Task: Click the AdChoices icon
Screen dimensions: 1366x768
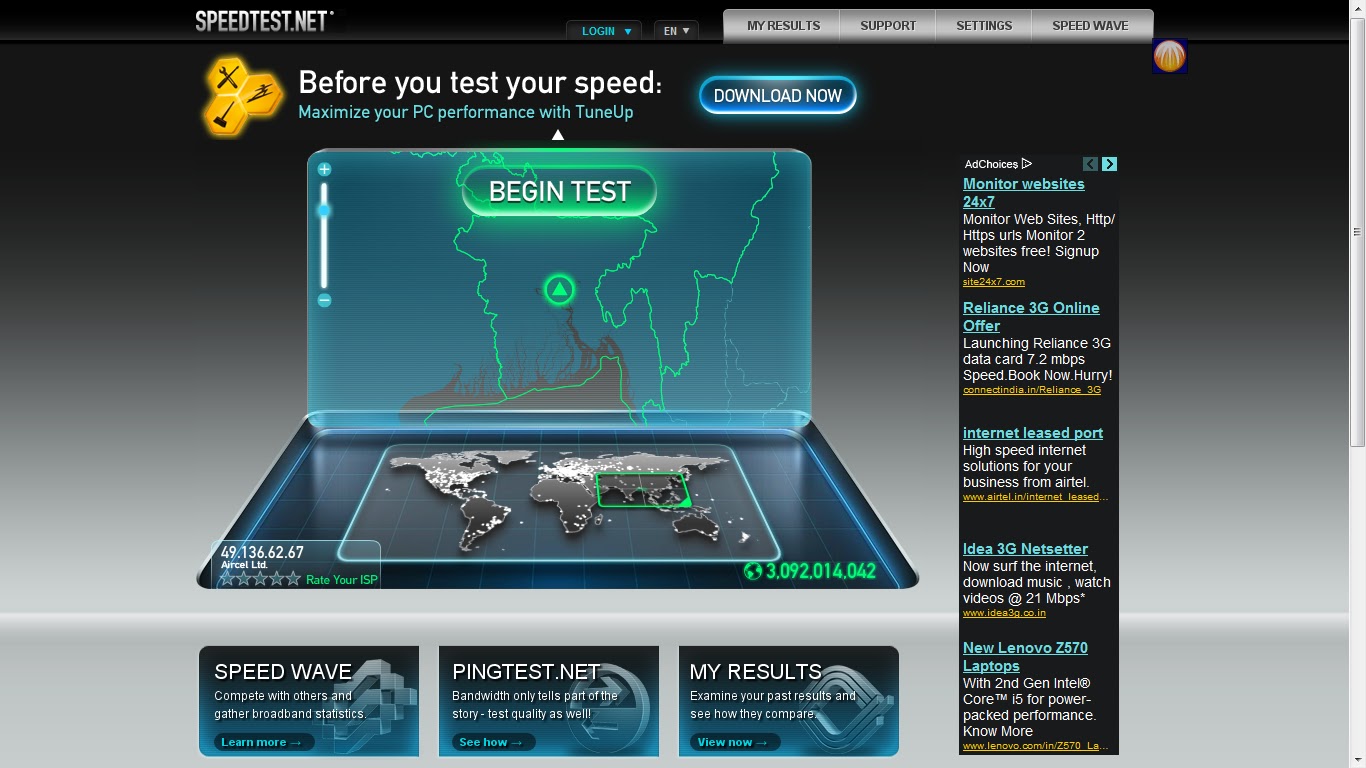Action: (x=1027, y=164)
